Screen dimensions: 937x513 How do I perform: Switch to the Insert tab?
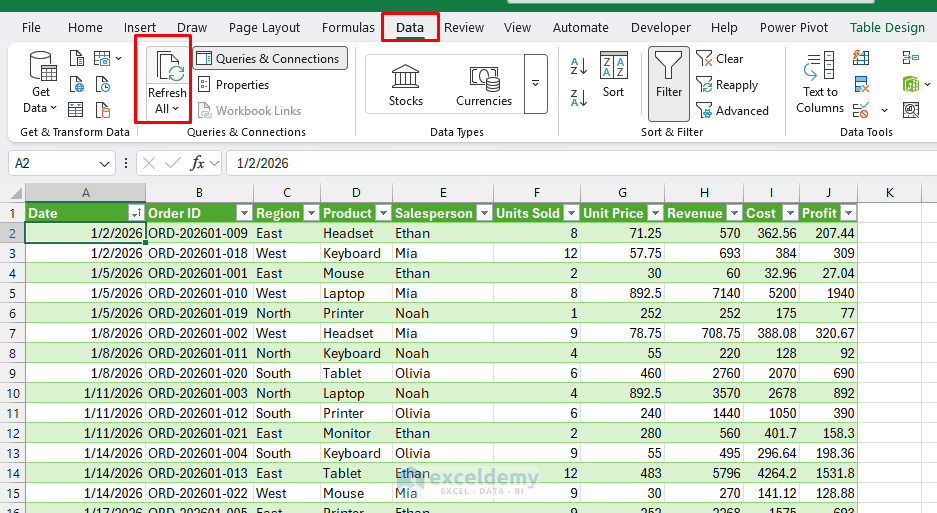tap(140, 28)
